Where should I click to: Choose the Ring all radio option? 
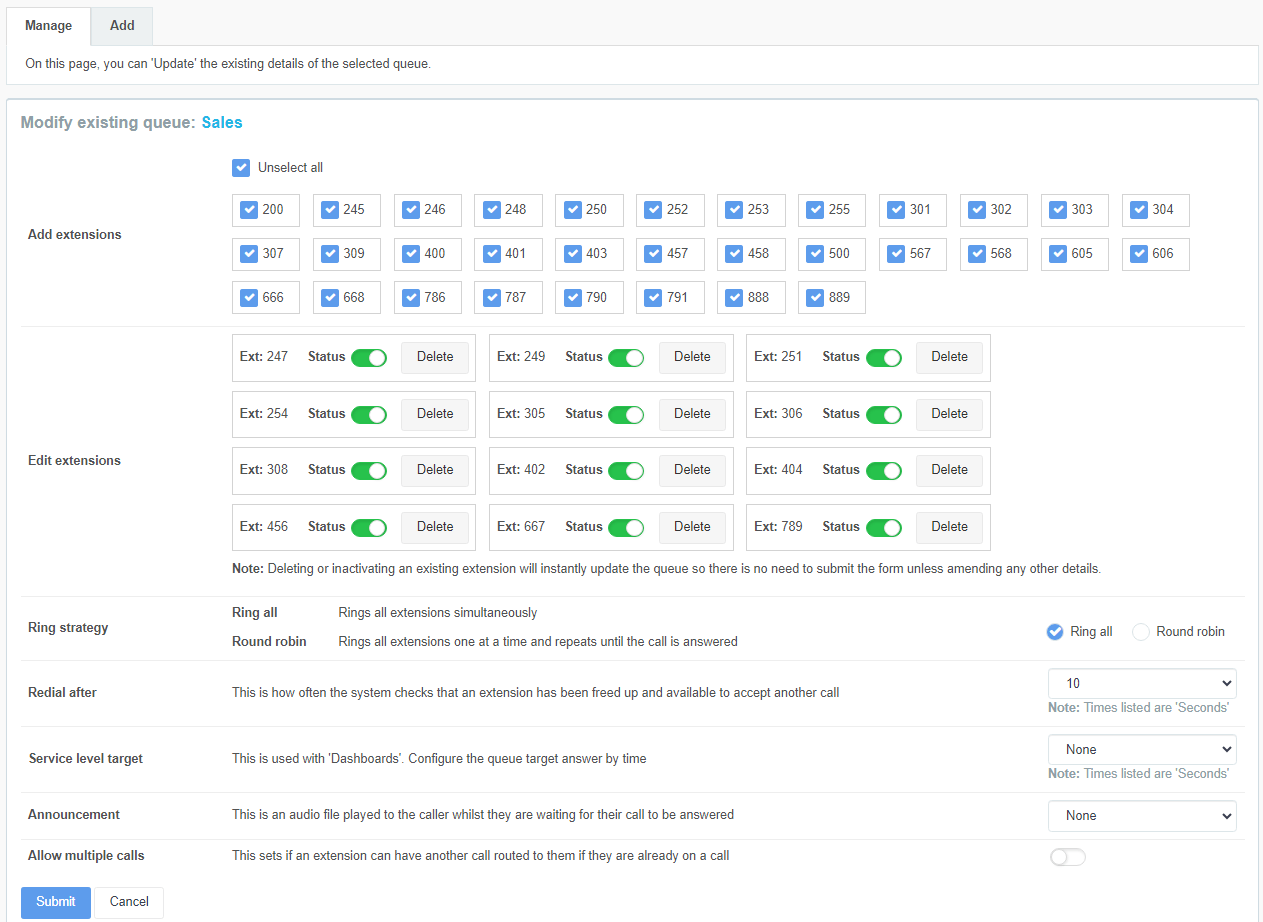click(1054, 632)
